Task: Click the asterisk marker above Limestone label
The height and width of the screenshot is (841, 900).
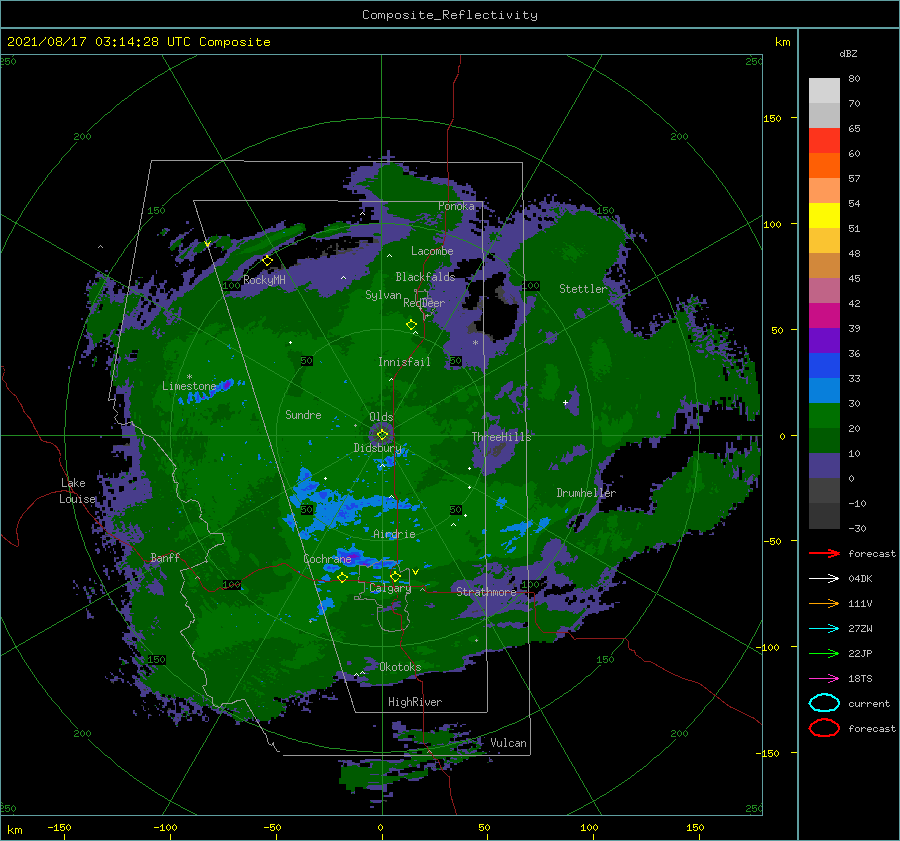Action: tap(189, 377)
